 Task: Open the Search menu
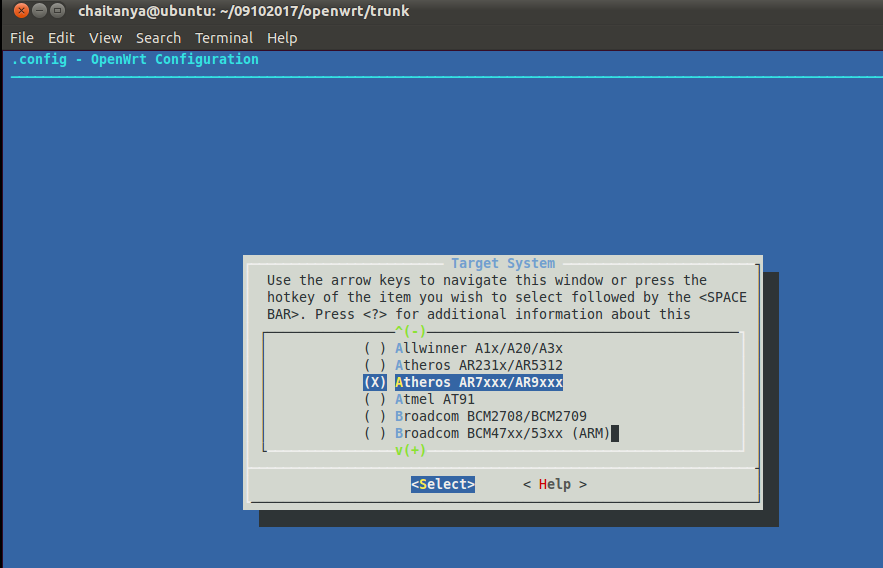(158, 38)
